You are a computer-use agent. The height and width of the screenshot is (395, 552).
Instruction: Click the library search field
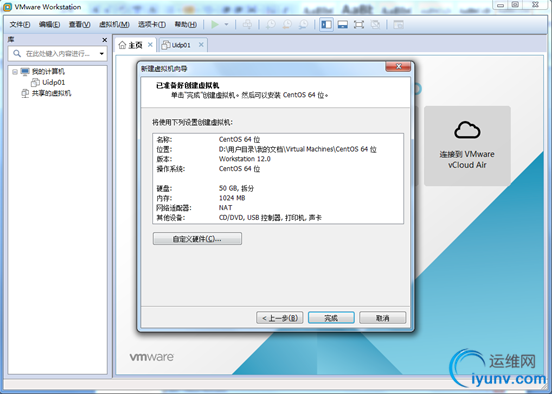(x=57, y=54)
